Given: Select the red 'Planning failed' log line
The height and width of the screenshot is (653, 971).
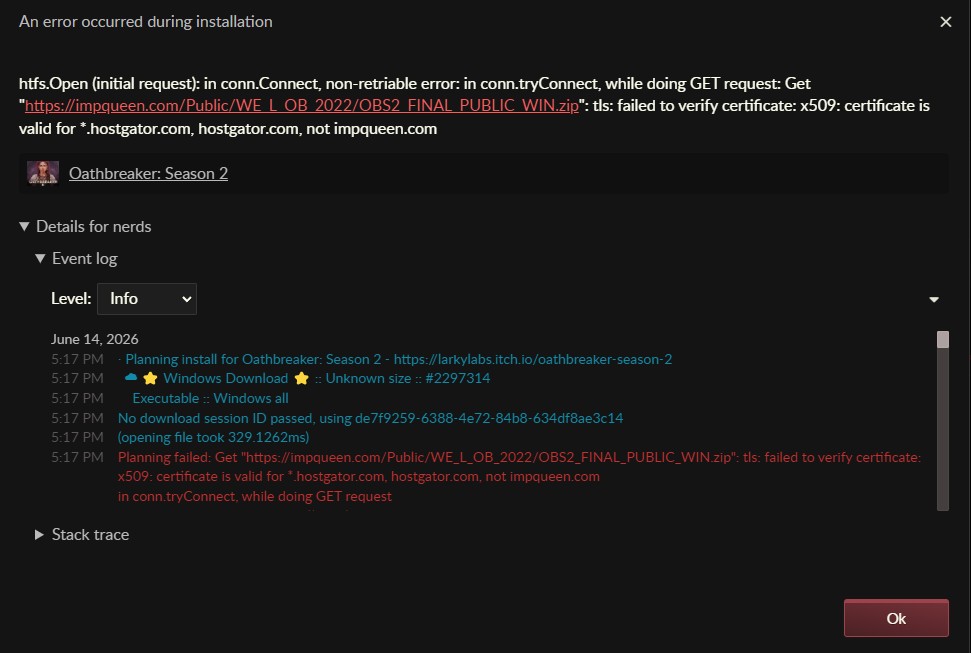Looking at the screenshot, I should tap(520, 457).
